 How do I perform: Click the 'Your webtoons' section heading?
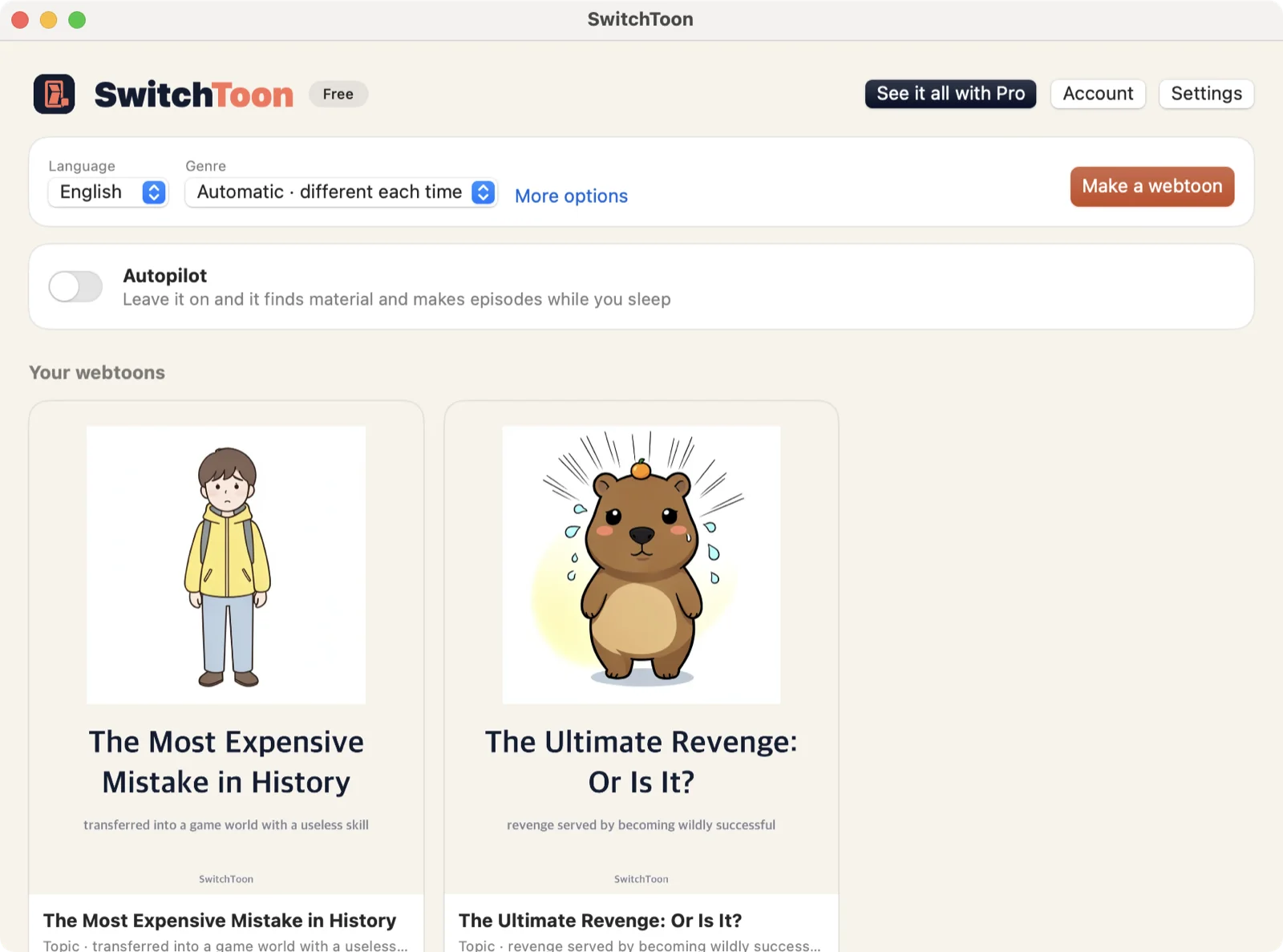[97, 372]
